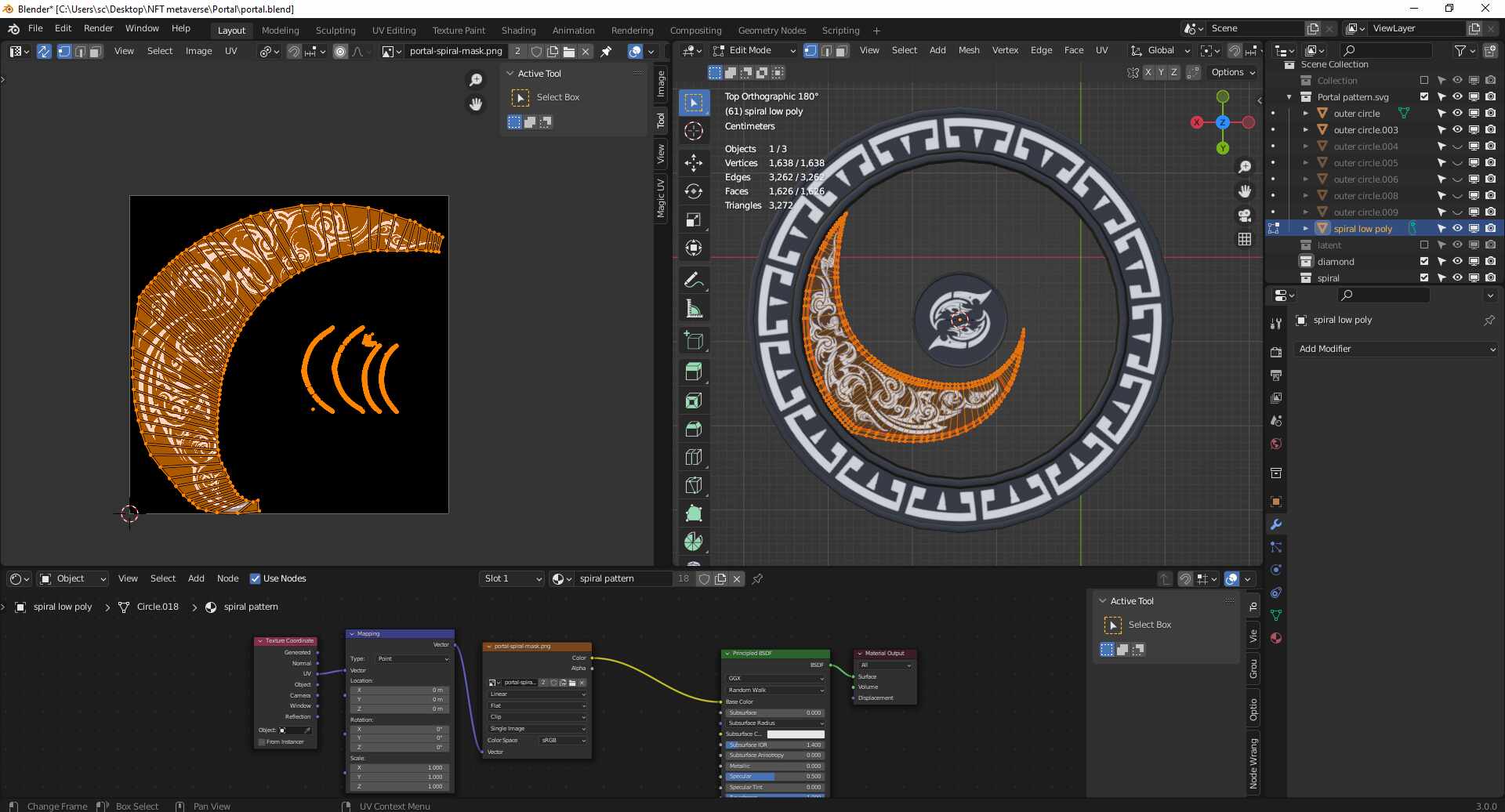The width and height of the screenshot is (1505, 812).
Task: Switch perspective/orthographic grid icon in viewport
Action: coord(1245,239)
